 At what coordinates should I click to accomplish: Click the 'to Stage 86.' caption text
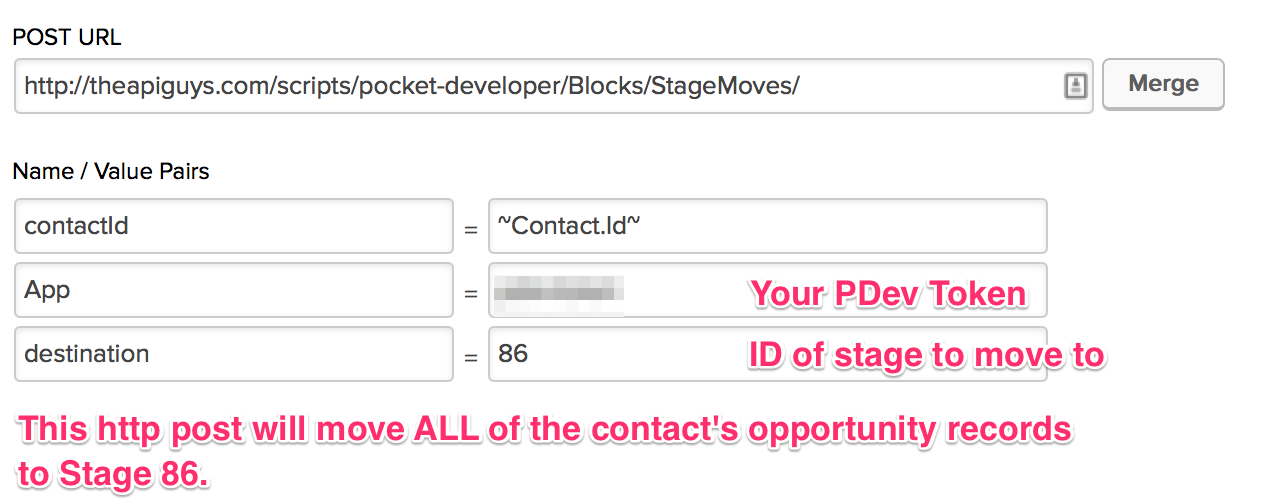[114, 474]
